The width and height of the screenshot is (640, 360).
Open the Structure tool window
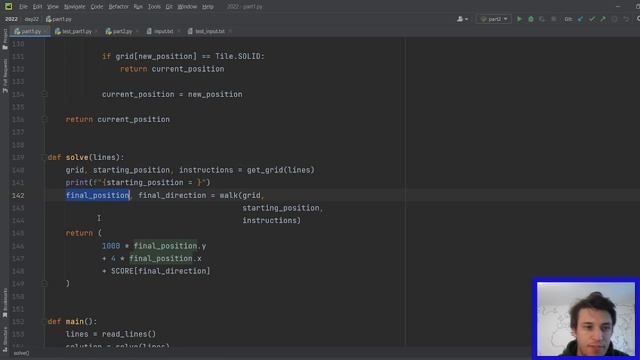click(5, 339)
